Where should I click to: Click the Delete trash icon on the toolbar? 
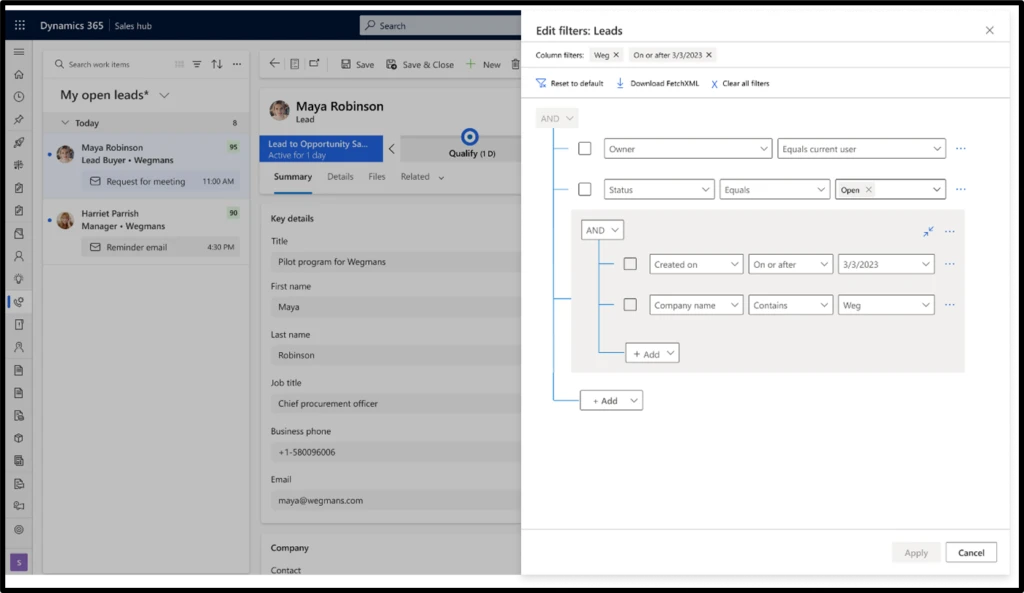pos(515,64)
